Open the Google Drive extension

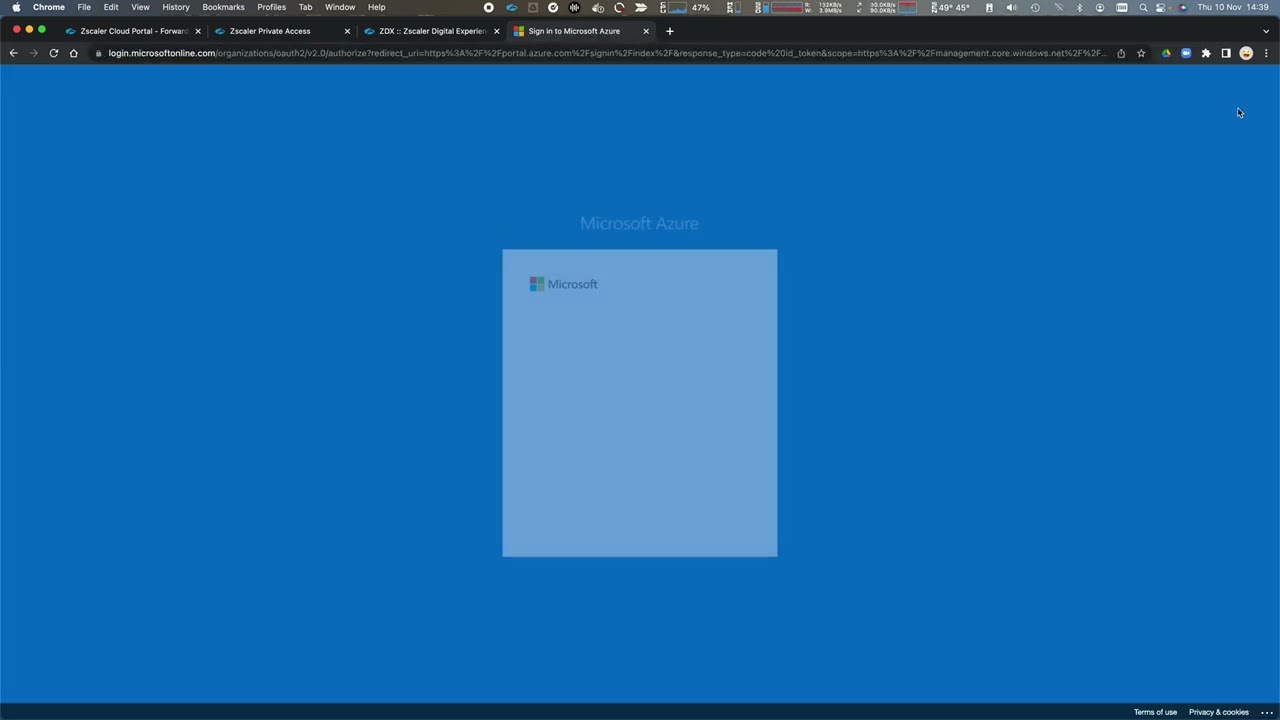click(x=1166, y=53)
